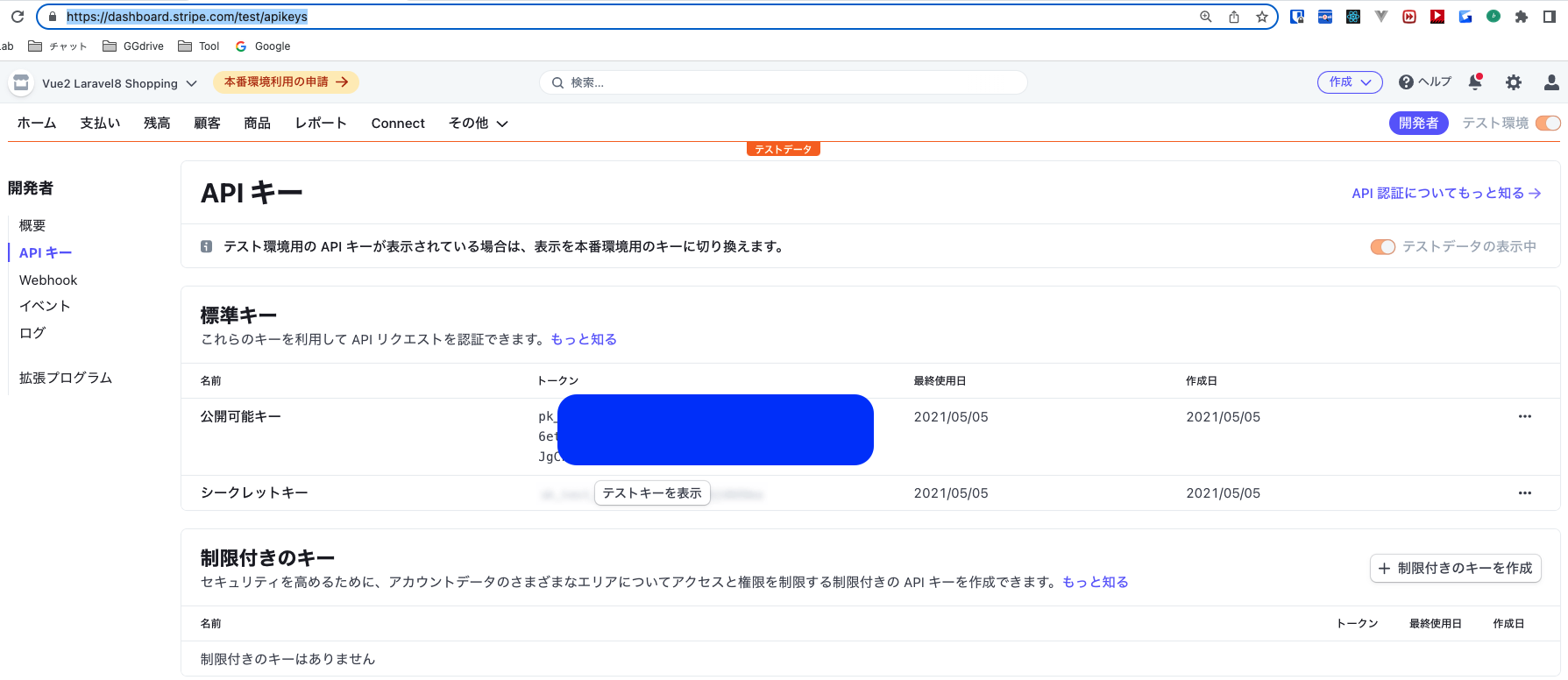The width and height of the screenshot is (1568, 680).
Task: Open the user profile icon
Action: coord(1551,82)
